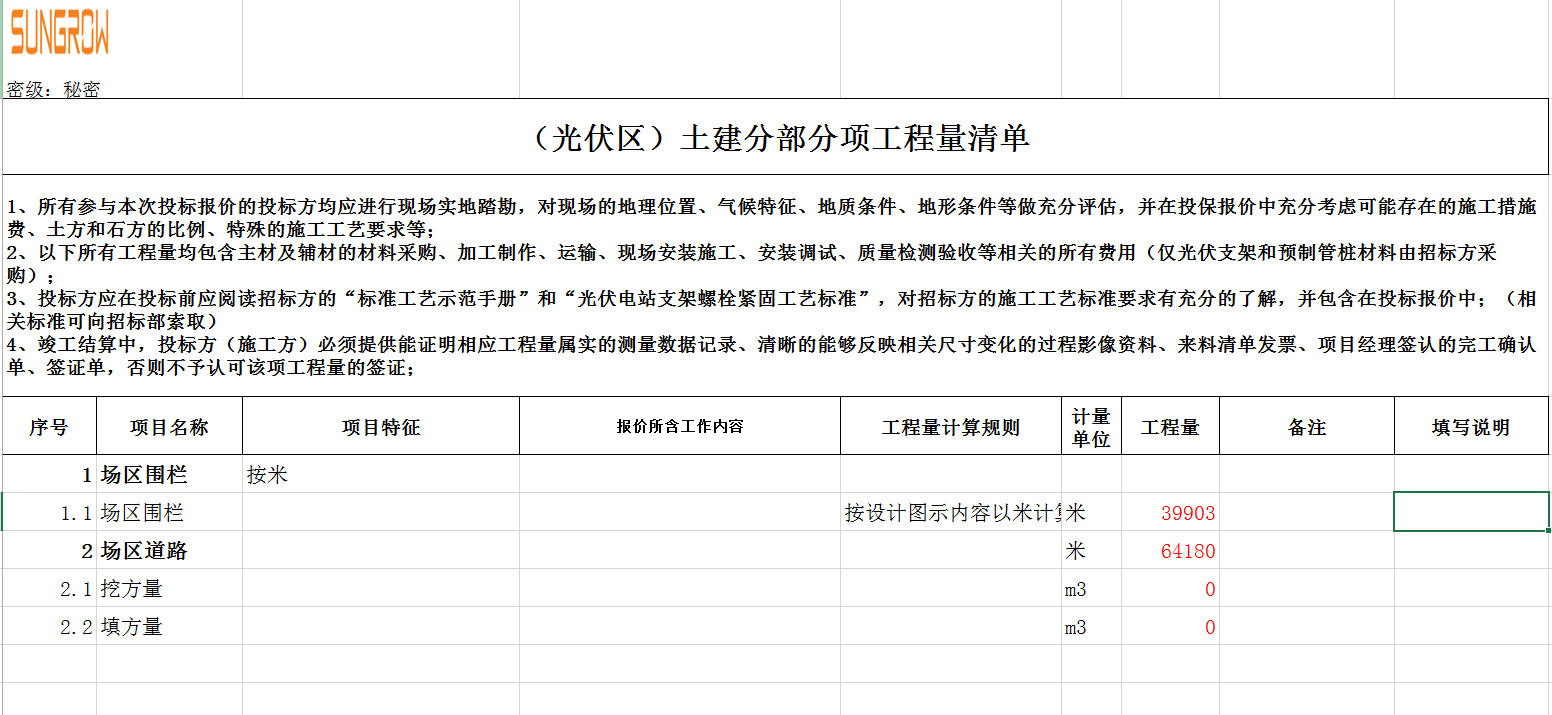This screenshot has height=715, width=1552.
Task: Select the quantity cell showing 64180
Action: tap(1170, 551)
